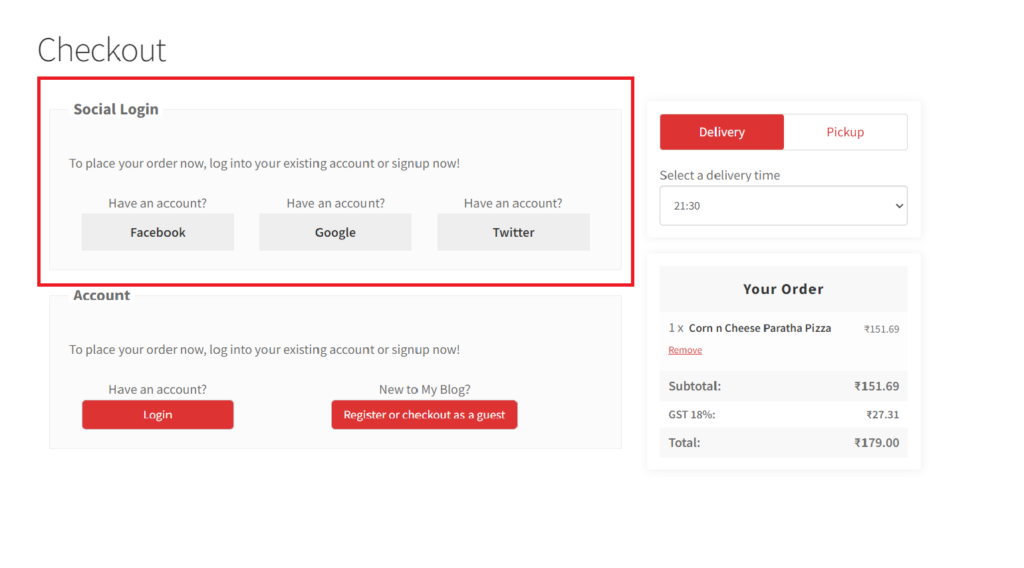Image resolution: width=1024 pixels, height=568 pixels.
Task: Select the Delivery tab
Action: pos(722,132)
